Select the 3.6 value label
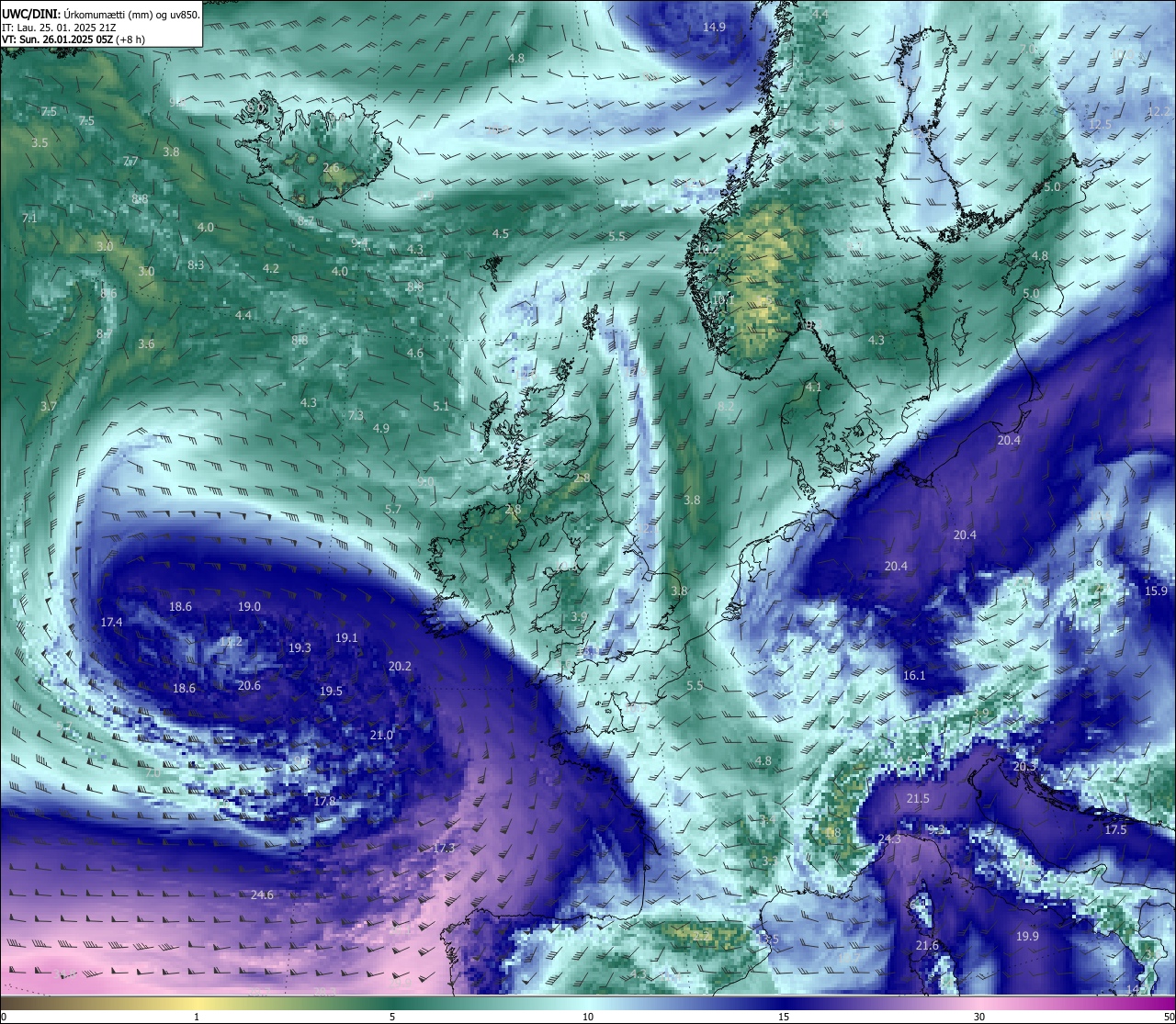Viewport: 1176px width, 1024px height. [x=146, y=343]
